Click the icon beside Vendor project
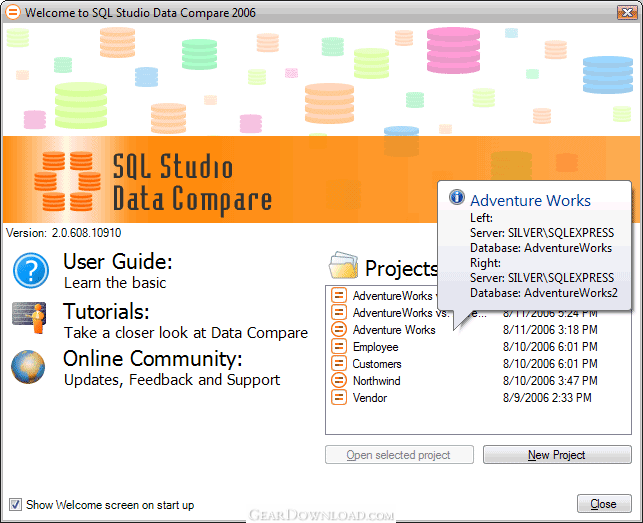Screen dimensions: 643x523 point(339,397)
